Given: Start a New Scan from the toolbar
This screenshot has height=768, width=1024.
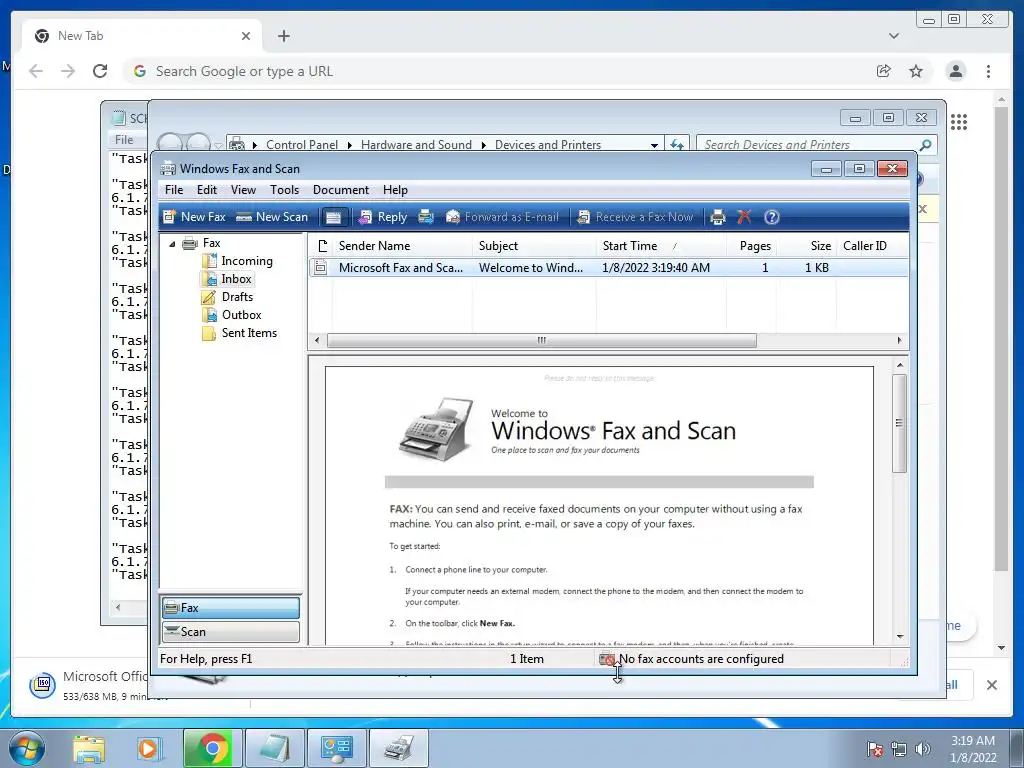Looking at the screenshot, I should click(272, 217).
